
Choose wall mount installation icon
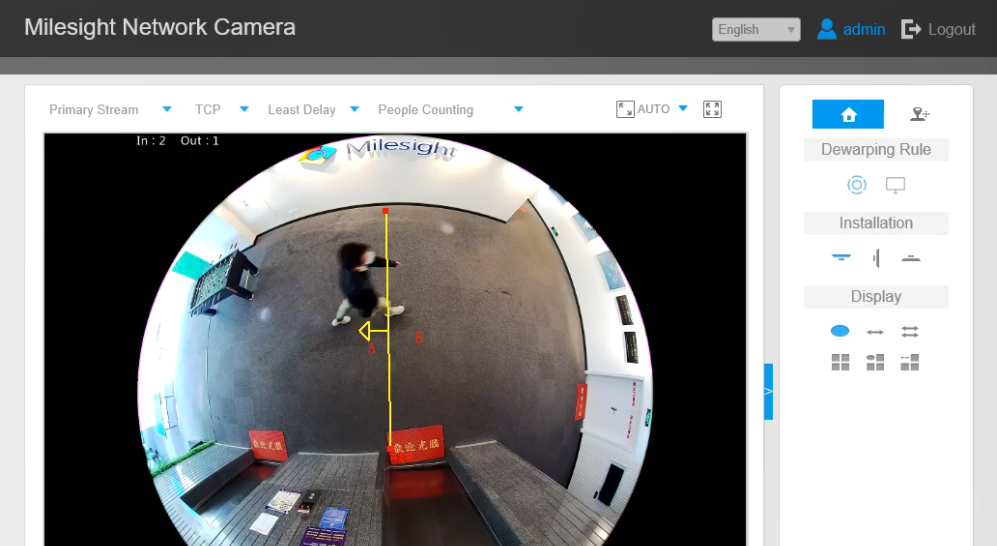tap(876, 258)
